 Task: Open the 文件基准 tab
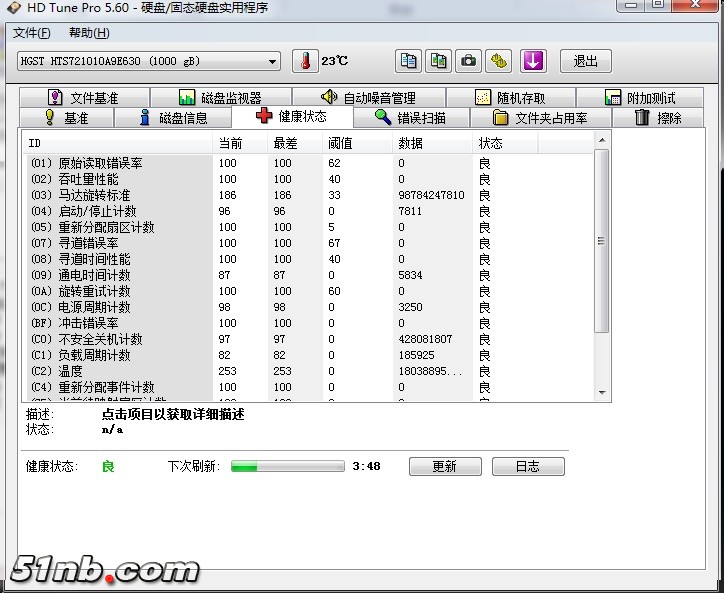82,98
